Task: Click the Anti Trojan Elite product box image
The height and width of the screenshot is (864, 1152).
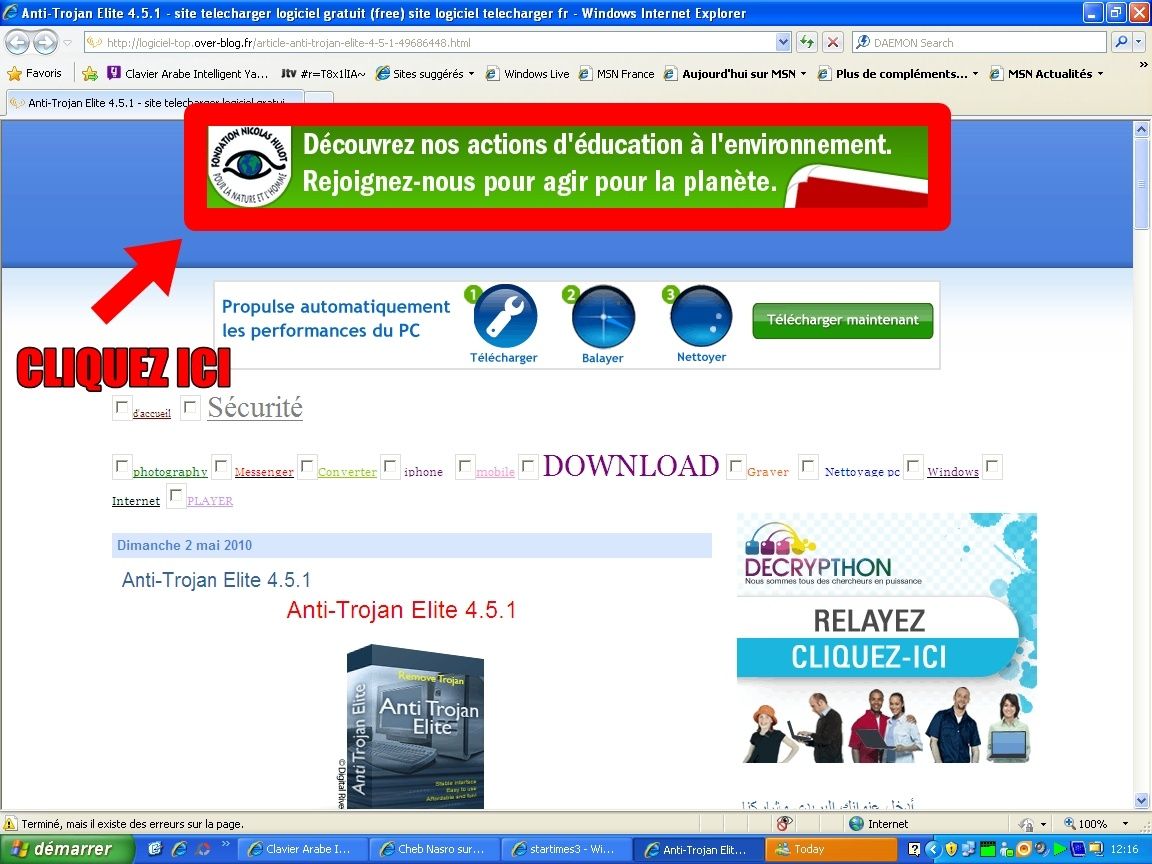Action: click(415, 727)
